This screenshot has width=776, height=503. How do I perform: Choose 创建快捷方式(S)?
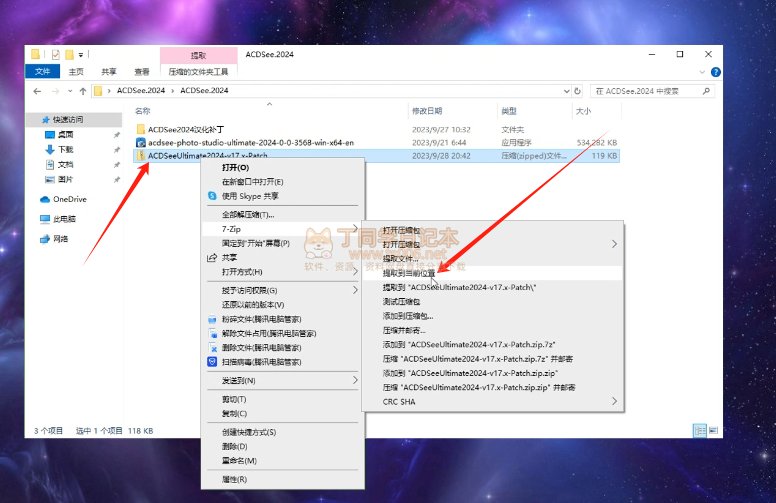[x=283, y=432]
